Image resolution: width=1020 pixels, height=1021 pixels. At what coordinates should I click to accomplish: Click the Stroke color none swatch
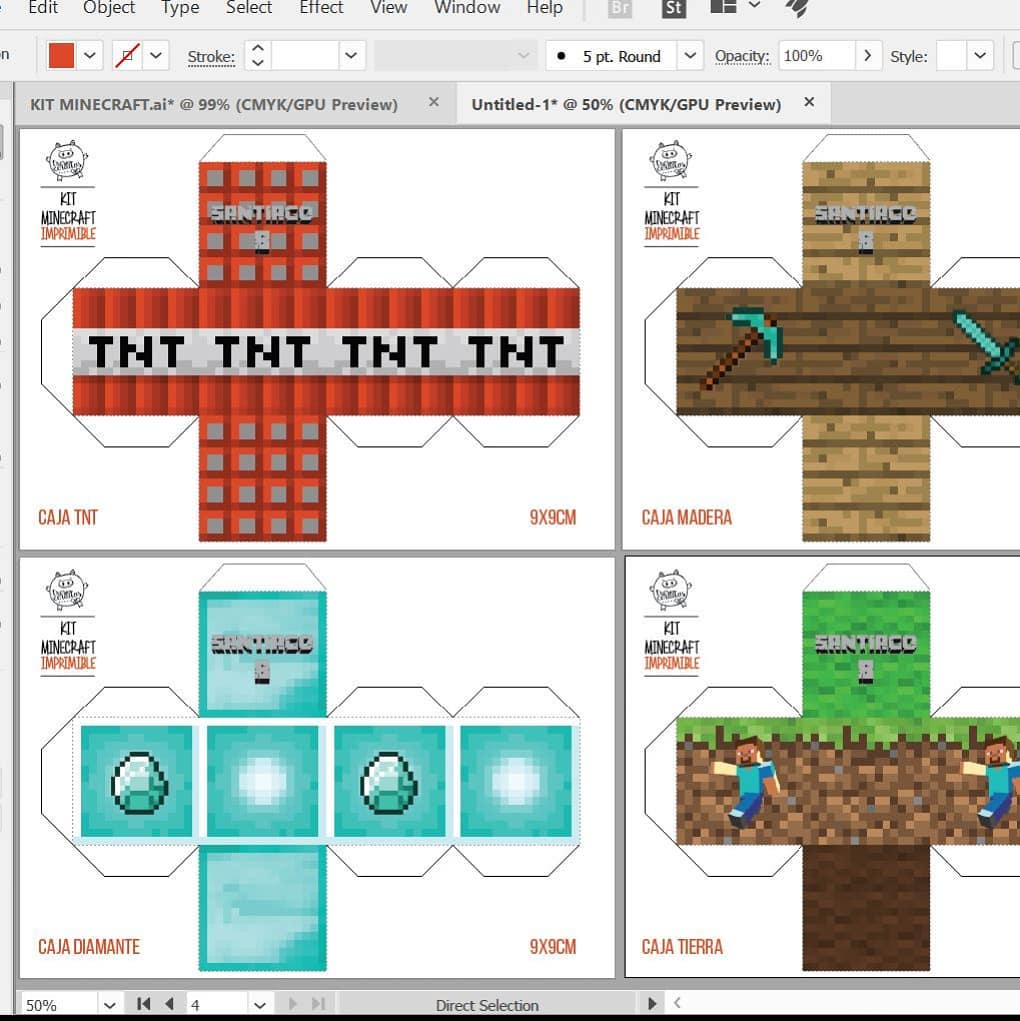(128, 55)
